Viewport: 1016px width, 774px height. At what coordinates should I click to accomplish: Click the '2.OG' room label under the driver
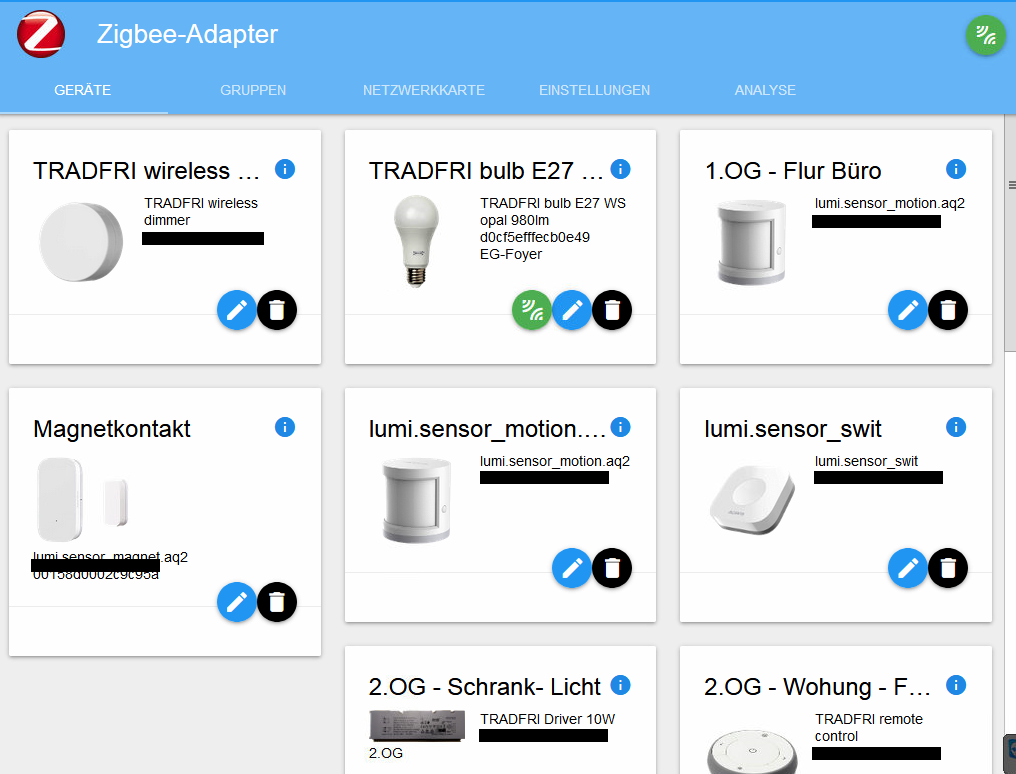pyautogui.click(x=386, y=753)
